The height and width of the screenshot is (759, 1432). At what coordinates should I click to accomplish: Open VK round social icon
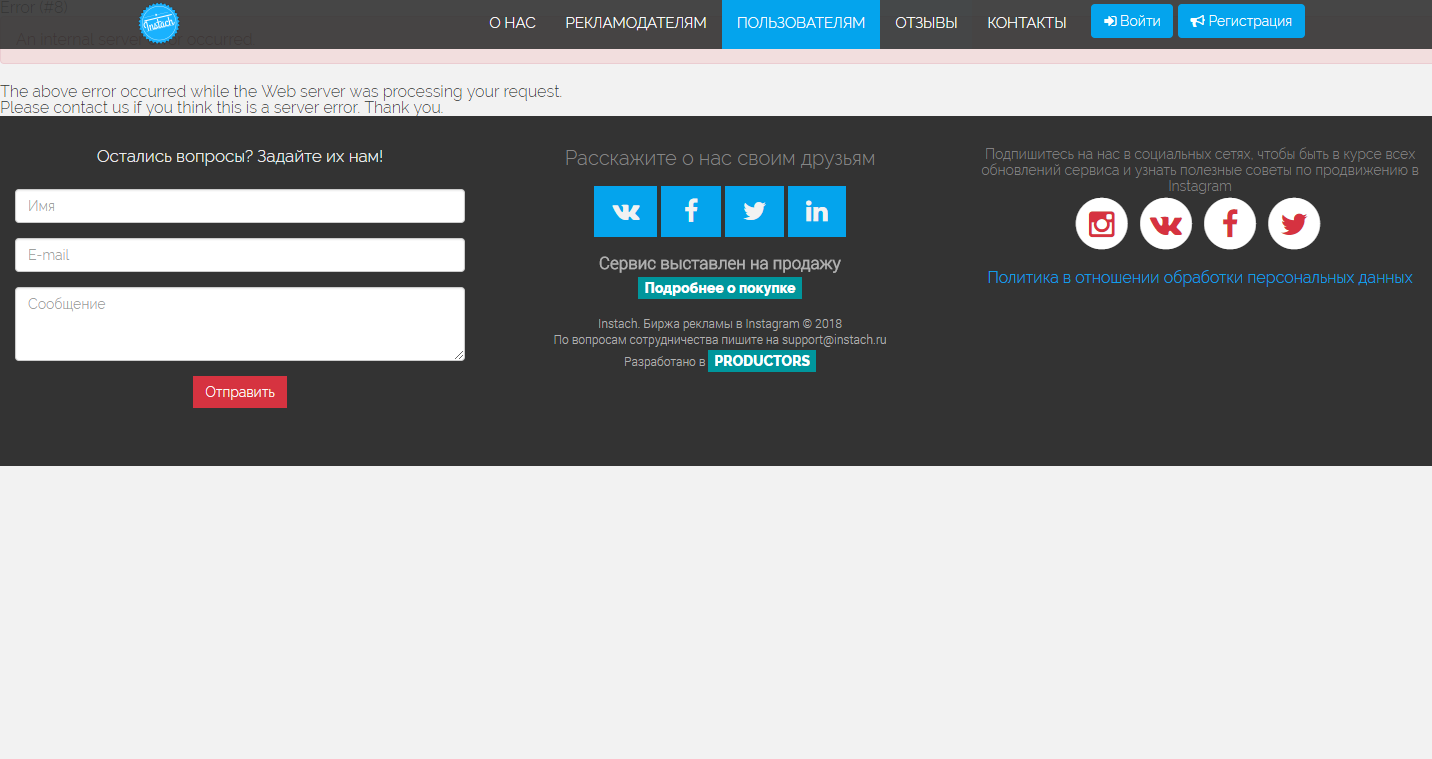pyautogui.click(x=1165, y=223)
